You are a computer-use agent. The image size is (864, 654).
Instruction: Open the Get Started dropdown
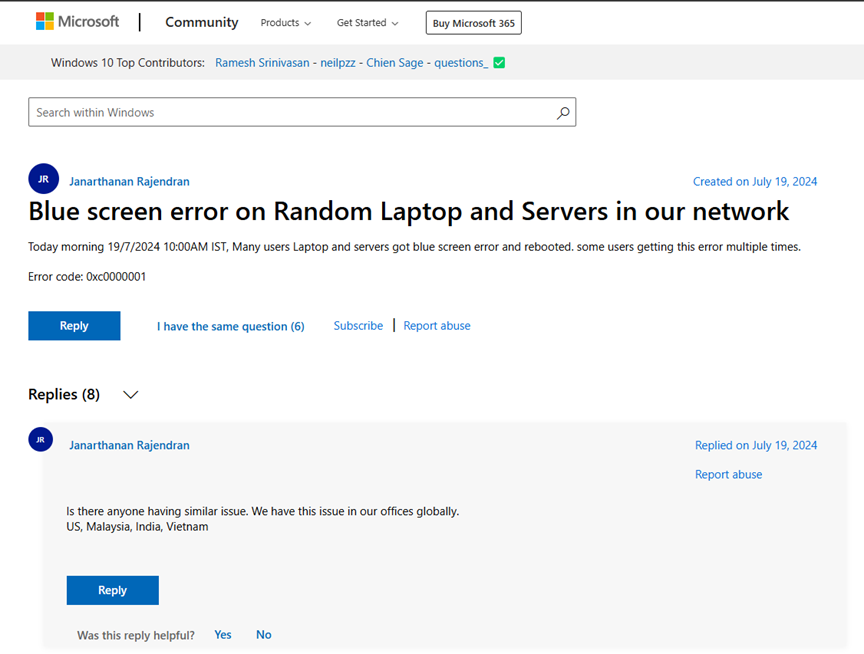point(367,23)
